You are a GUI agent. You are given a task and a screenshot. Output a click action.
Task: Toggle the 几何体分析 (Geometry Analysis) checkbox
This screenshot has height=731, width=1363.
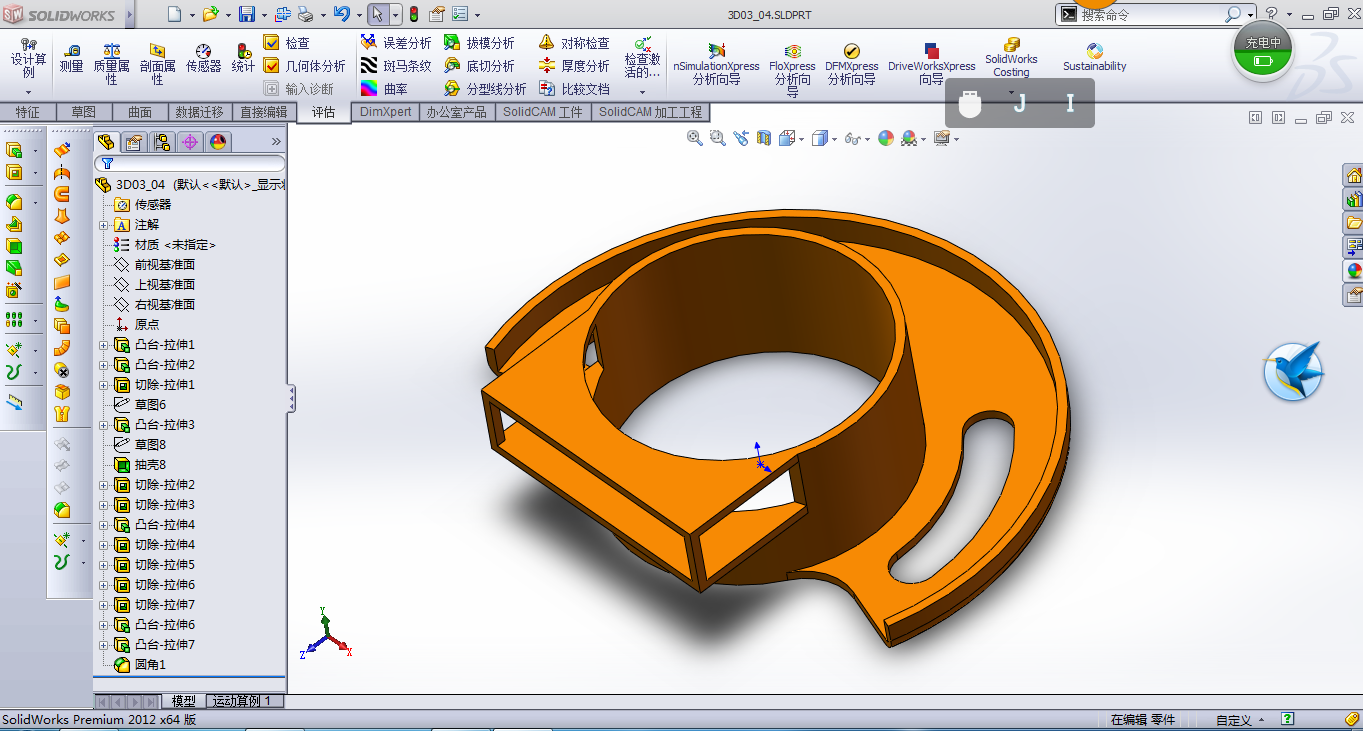pos(271,66)
